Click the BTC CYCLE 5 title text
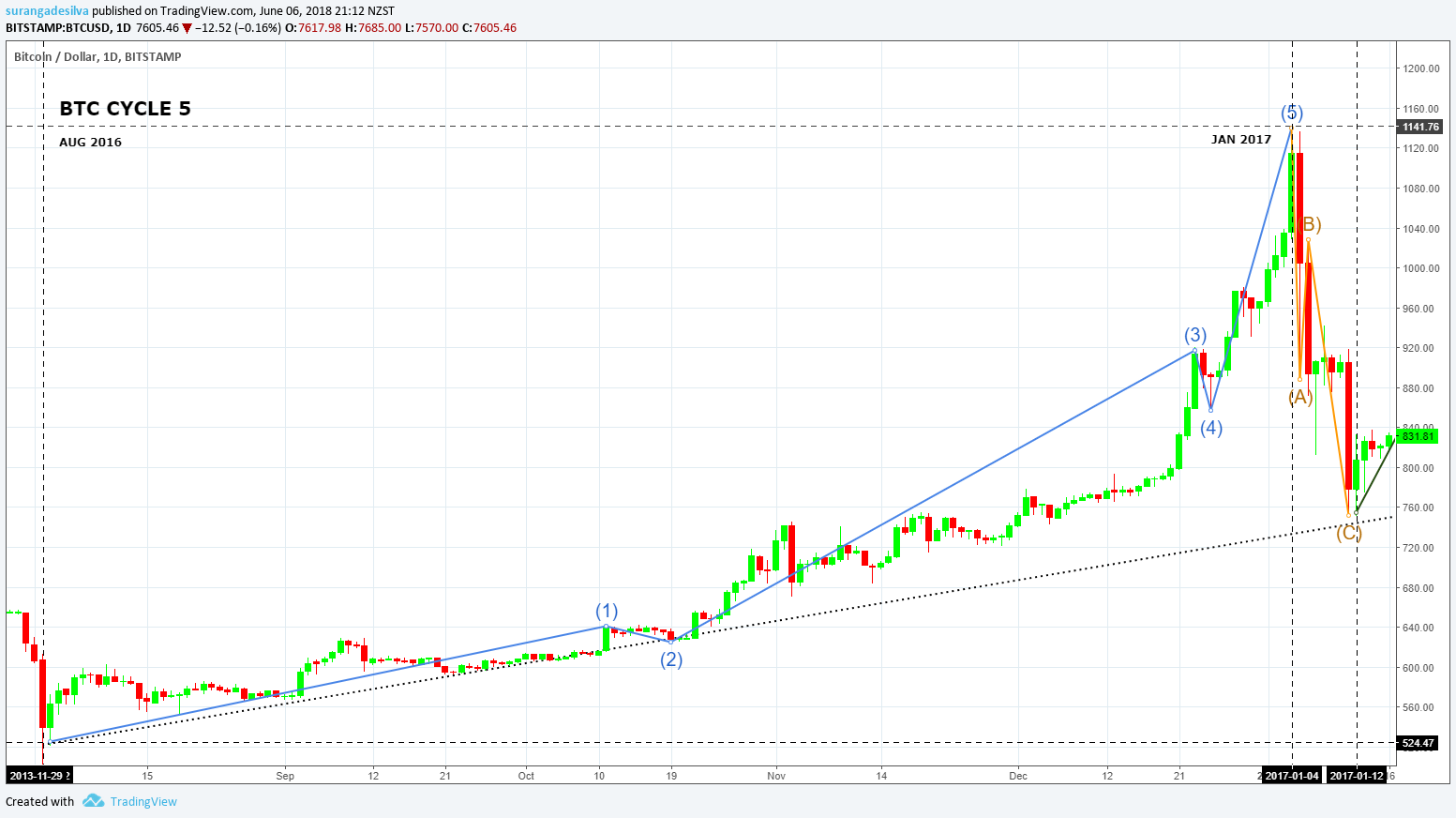The width and height of the screenshot is (1456, 818). [125, 109]
